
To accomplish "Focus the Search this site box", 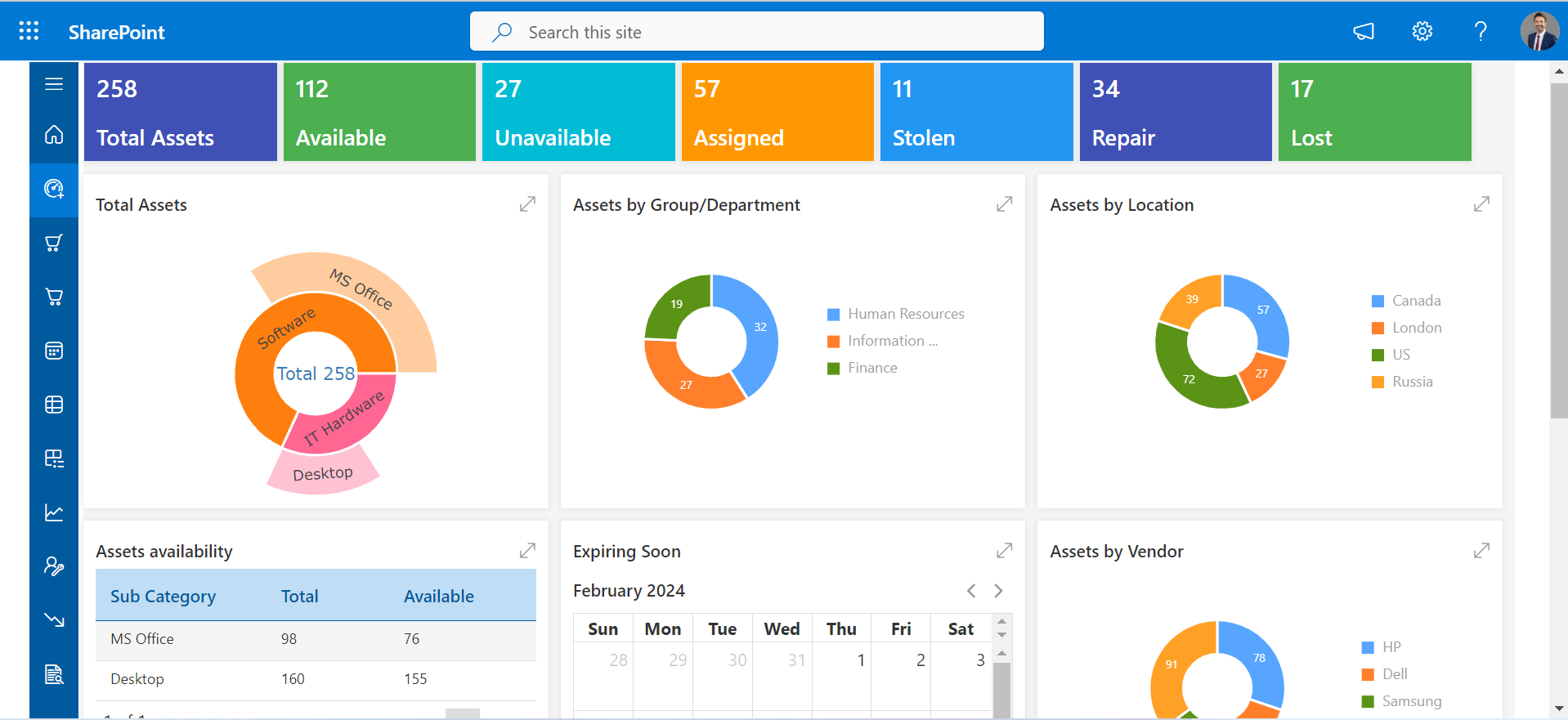I will 757,31.
